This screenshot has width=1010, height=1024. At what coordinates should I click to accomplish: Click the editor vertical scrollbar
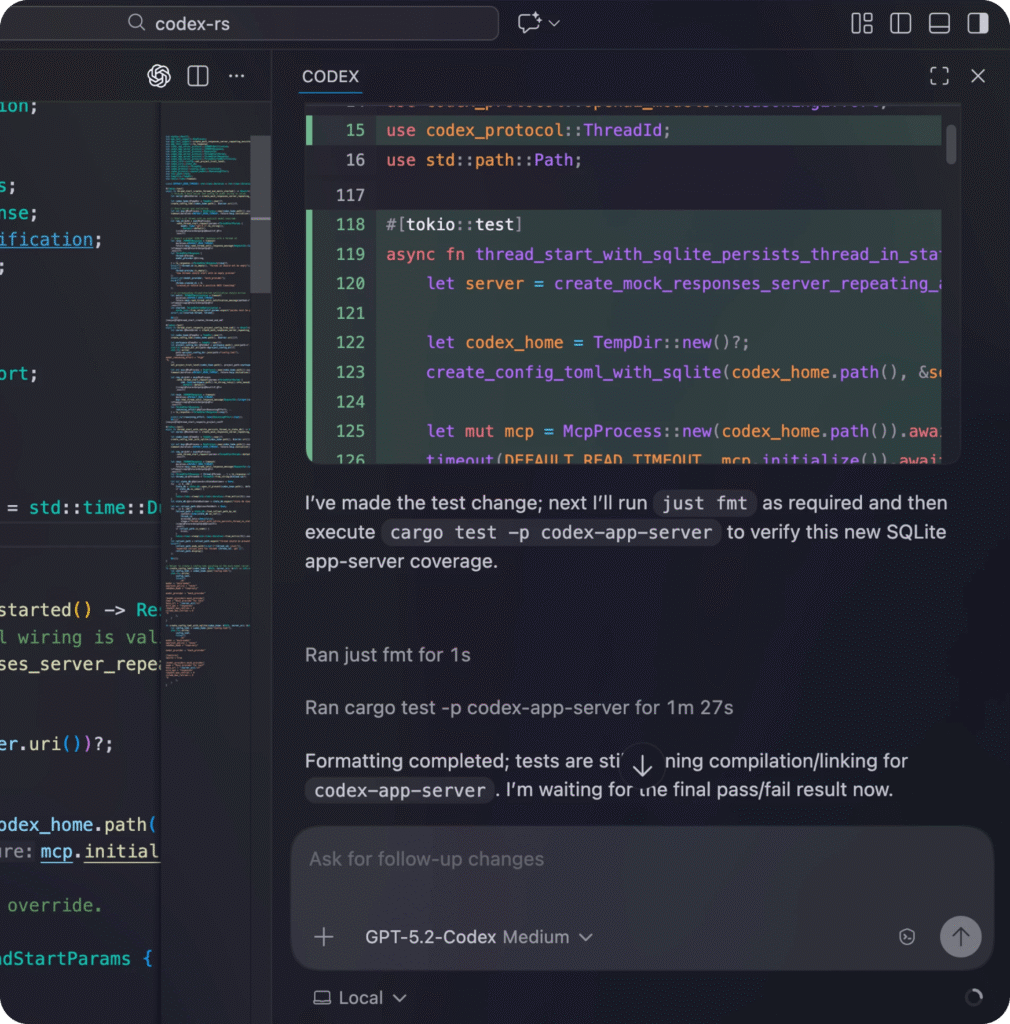[x=260, y=214]
